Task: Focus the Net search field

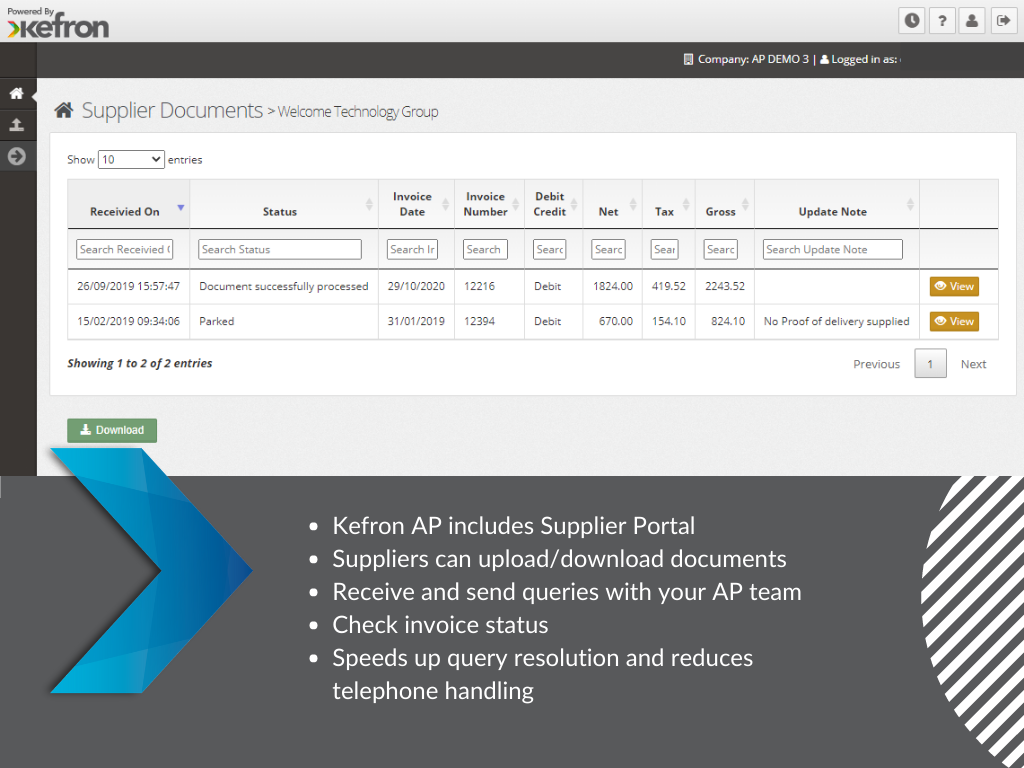Action: [609, 249]
